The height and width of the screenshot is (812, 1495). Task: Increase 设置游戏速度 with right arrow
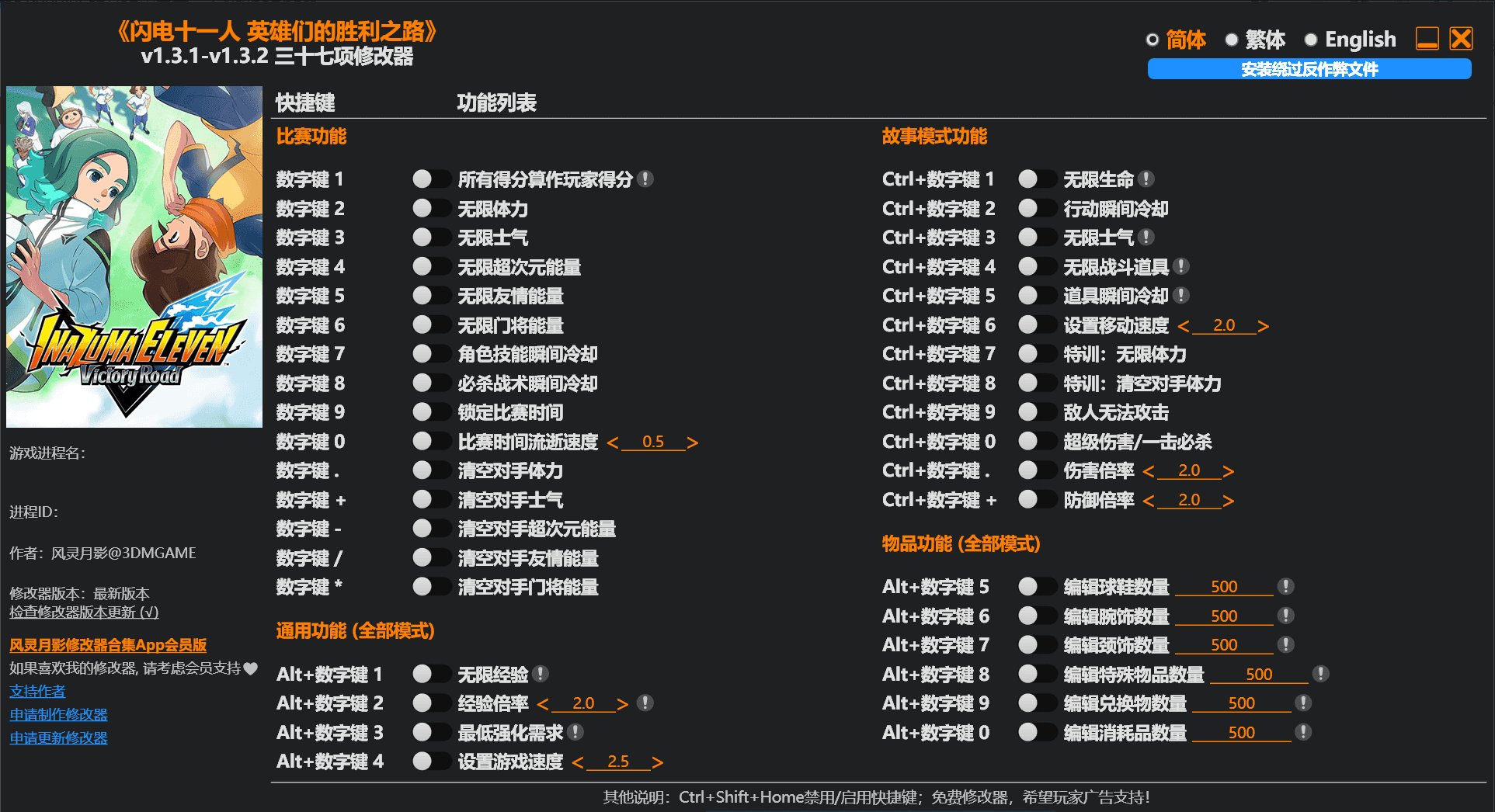tap(658, 762)
